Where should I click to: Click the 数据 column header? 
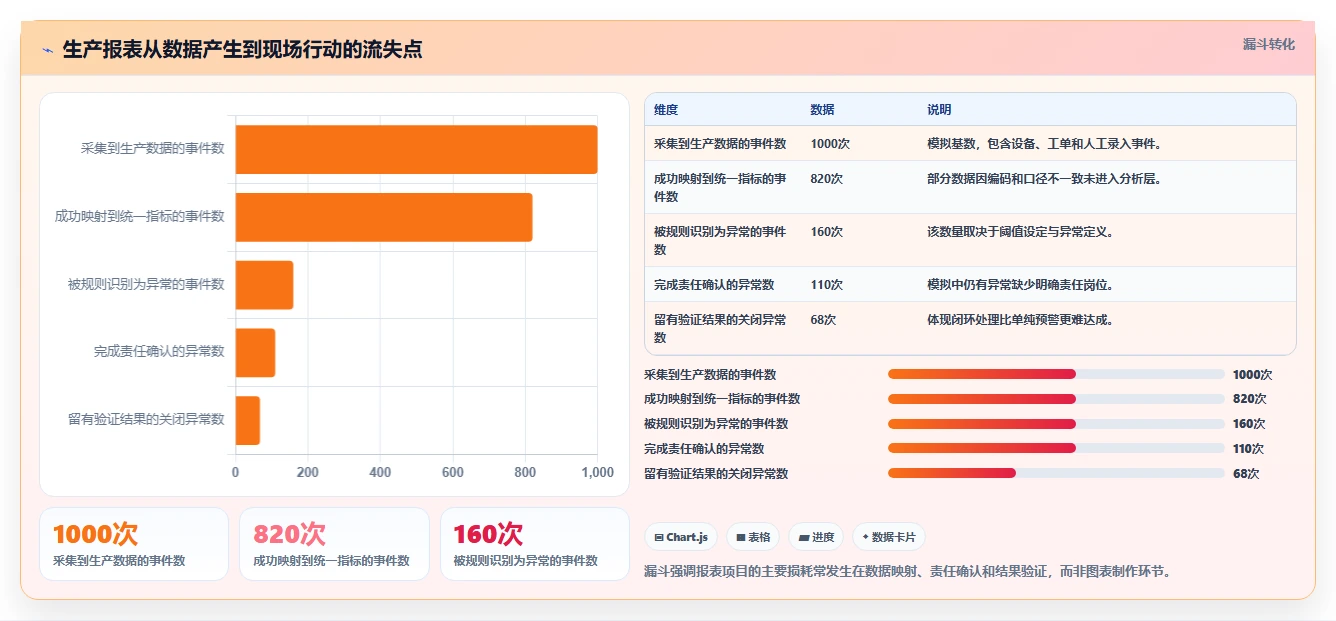[822, 110]
